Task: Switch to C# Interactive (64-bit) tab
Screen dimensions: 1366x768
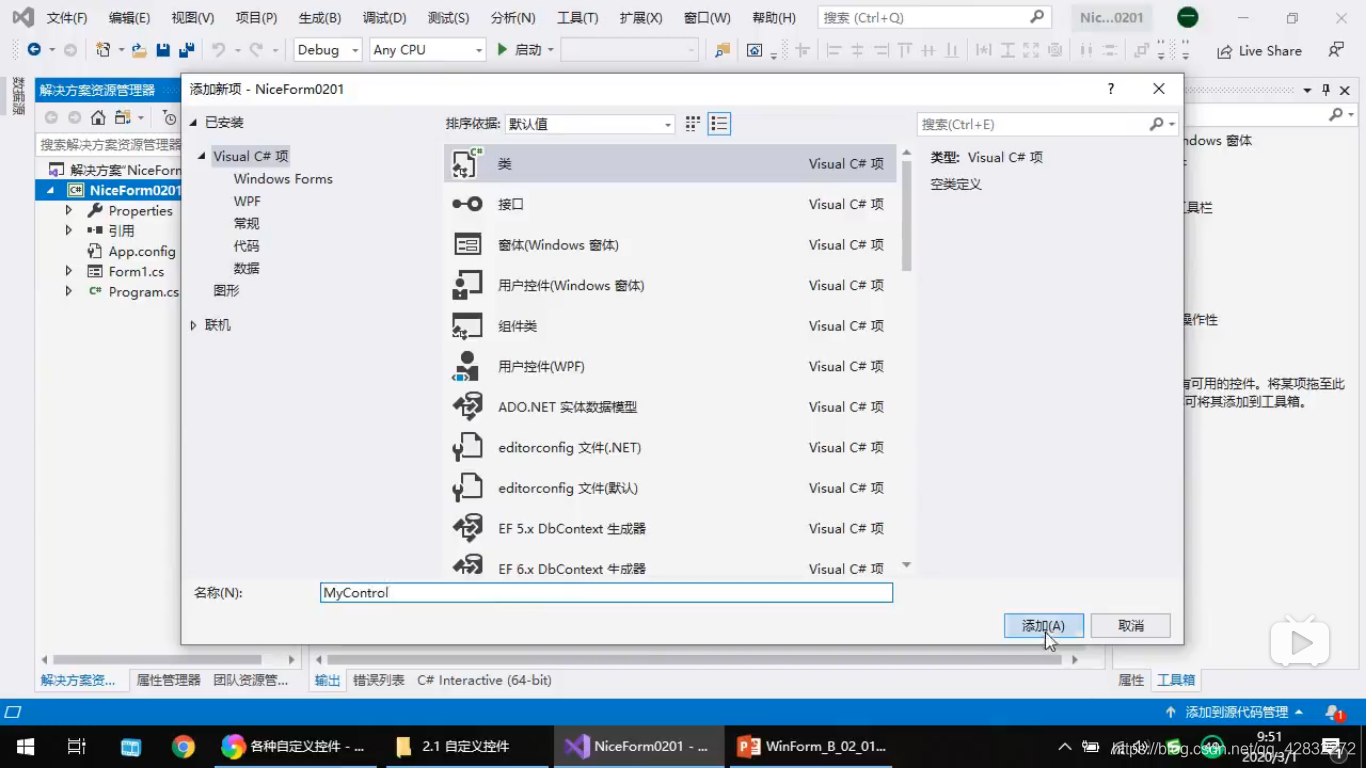Action: click(x=484, y=680)
